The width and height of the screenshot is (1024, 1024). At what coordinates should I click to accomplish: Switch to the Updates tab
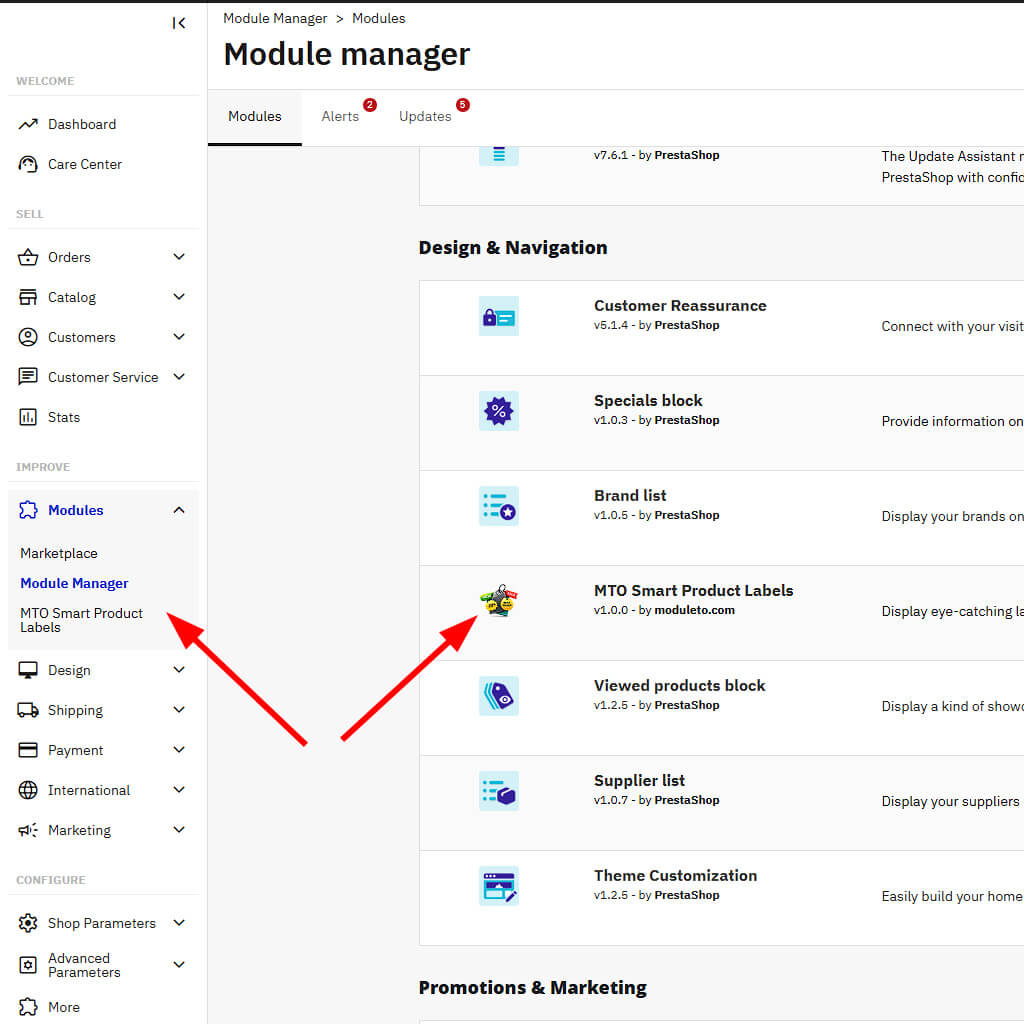(425, 116)
